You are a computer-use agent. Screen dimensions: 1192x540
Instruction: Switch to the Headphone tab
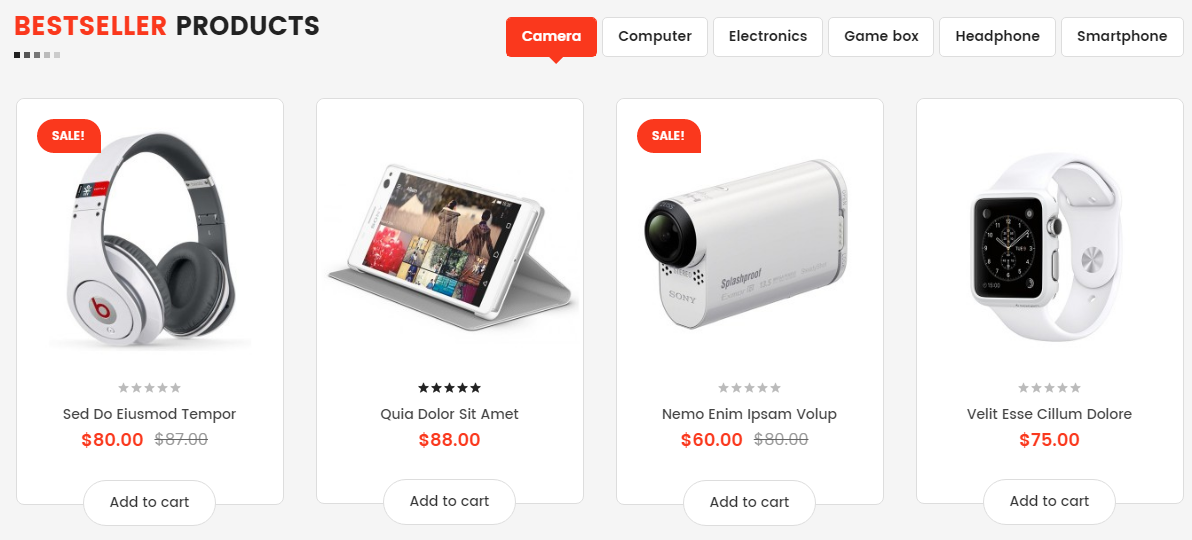pos(997,37)
